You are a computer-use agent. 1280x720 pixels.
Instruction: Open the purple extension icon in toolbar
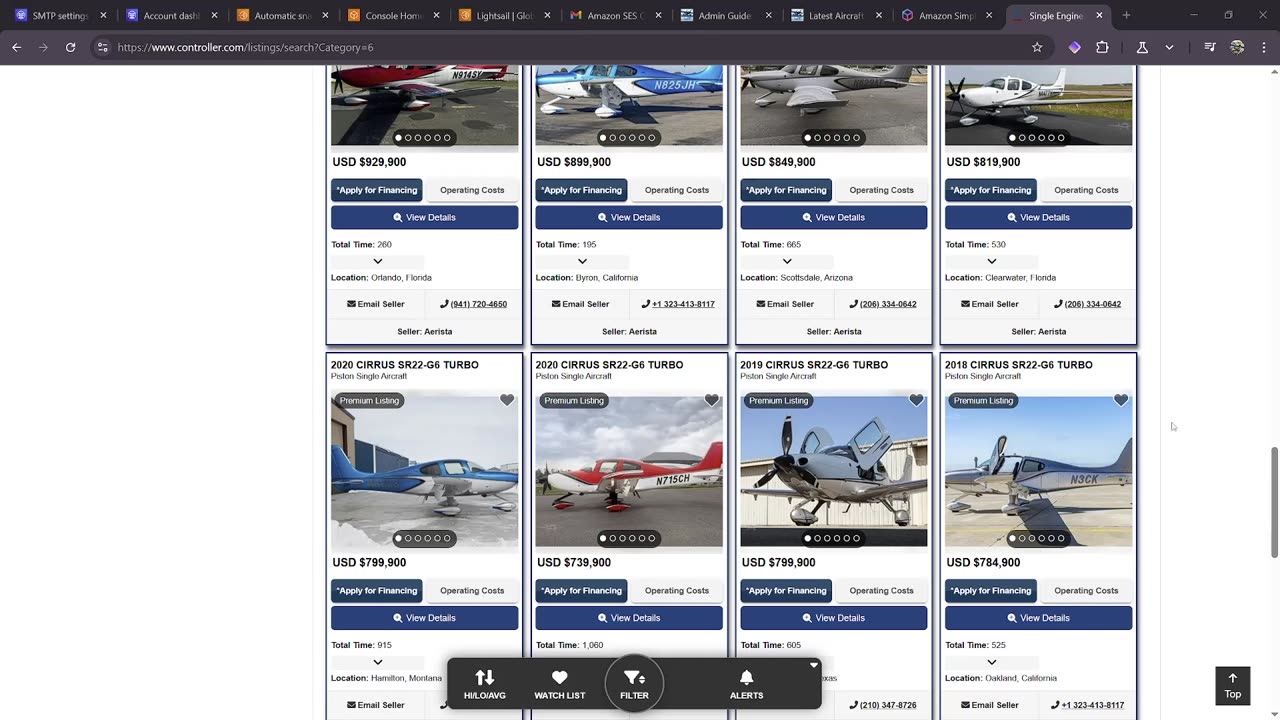(1075, 47)
